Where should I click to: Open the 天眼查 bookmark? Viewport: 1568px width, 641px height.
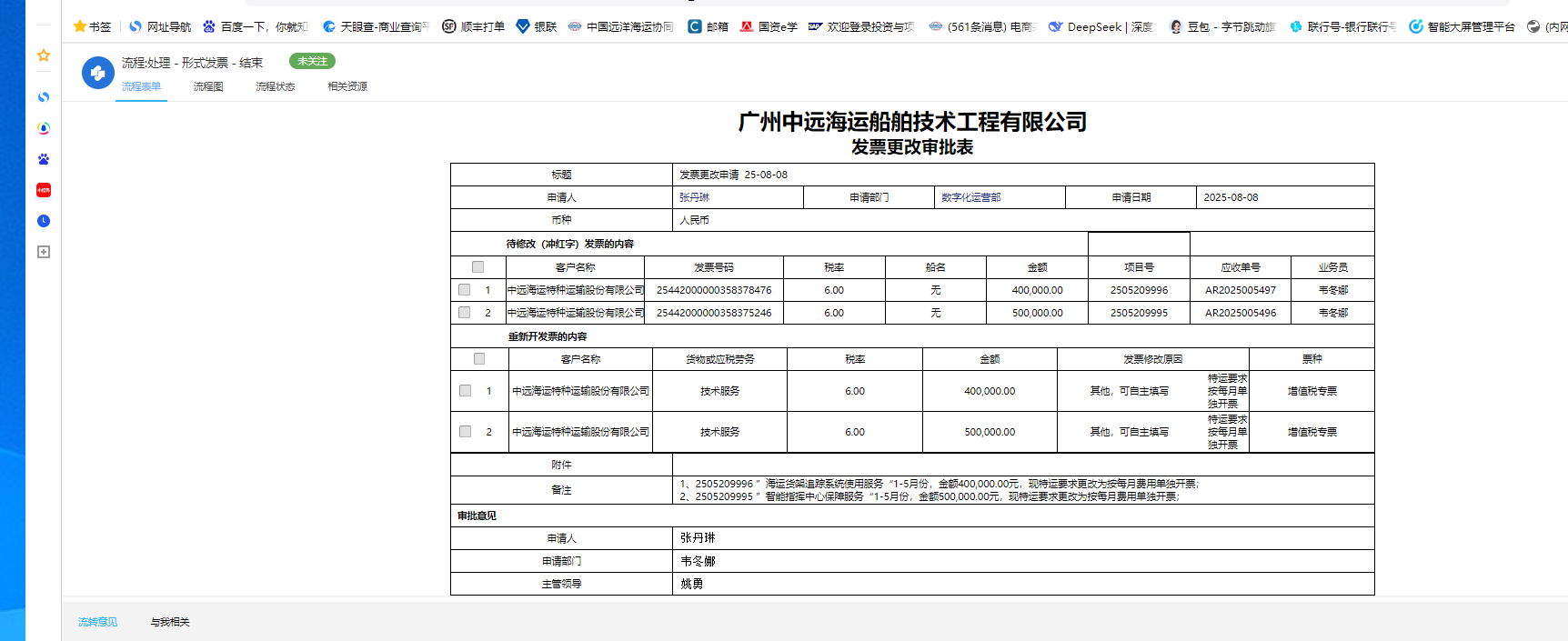pos(375,26)
